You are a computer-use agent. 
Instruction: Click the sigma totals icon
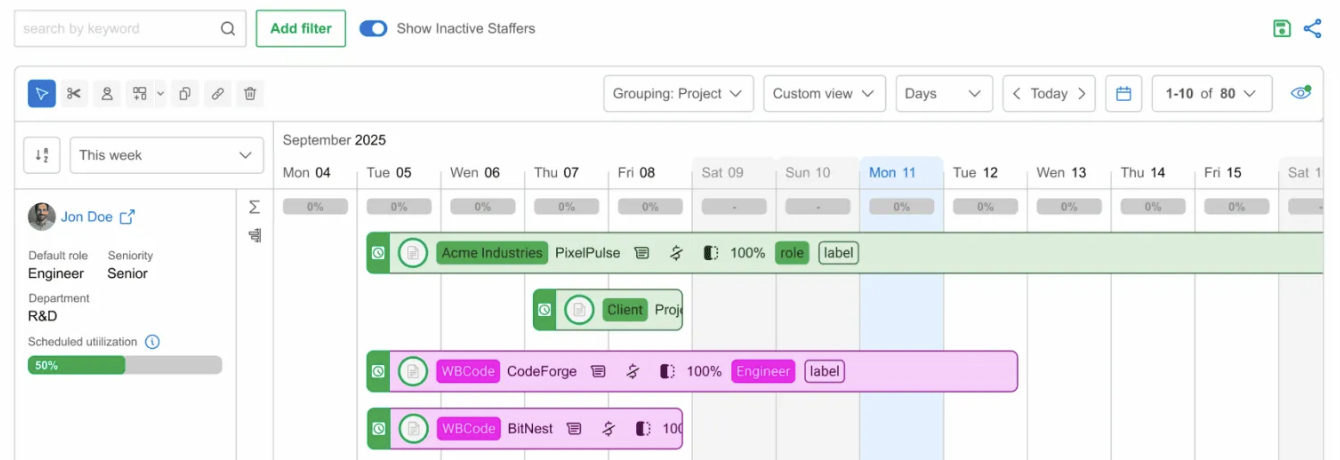pos(254,207)
